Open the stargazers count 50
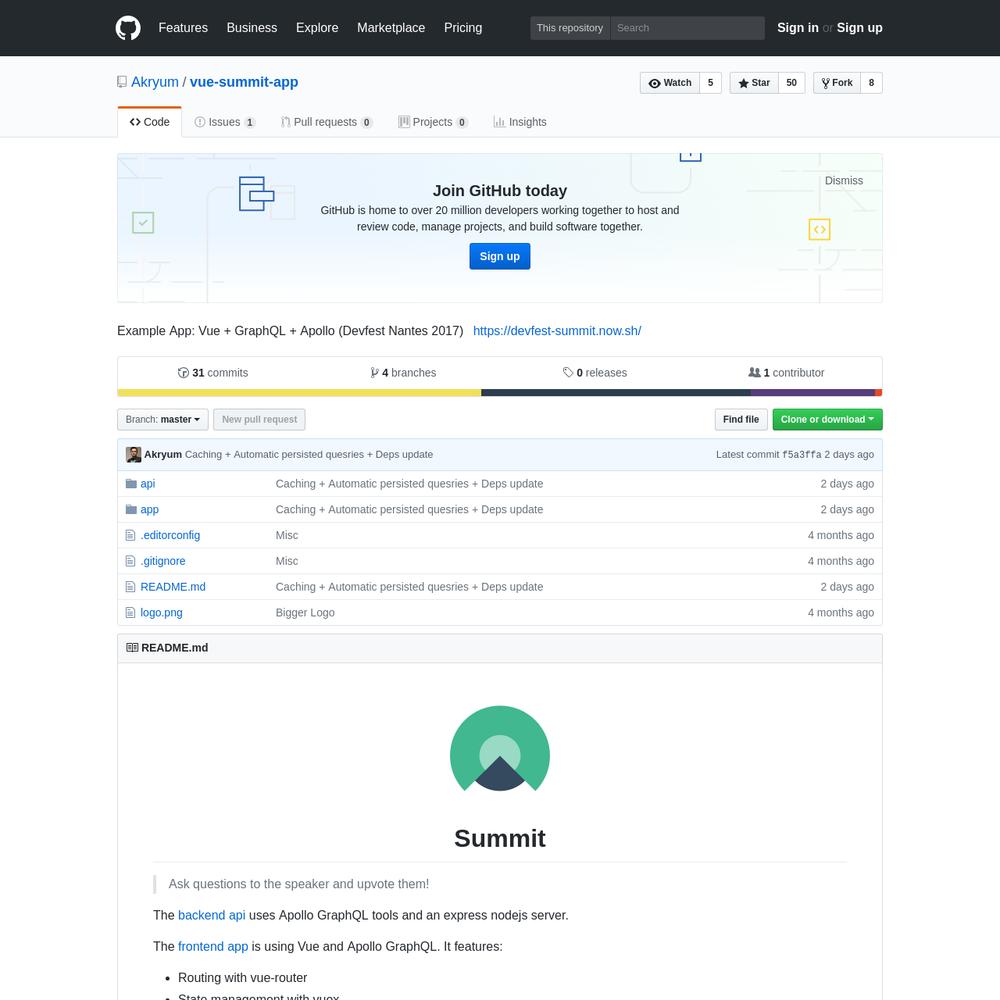Screen dimensions: 1000x1000 (x=791, y=83)
